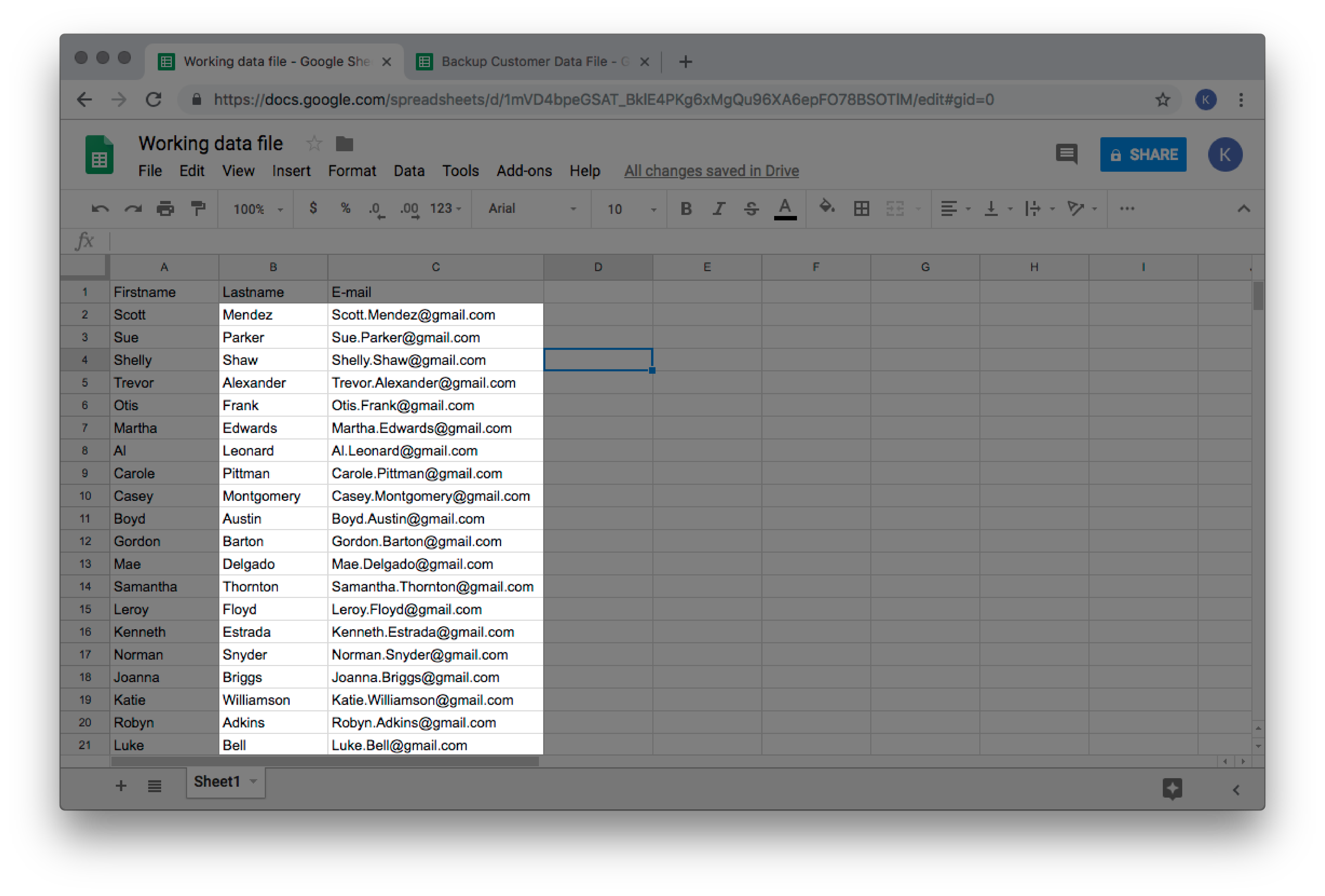Click the Redo icon in toolbar
The width and height of the screenshot is (1325, 896).
(x=133, y=209)
